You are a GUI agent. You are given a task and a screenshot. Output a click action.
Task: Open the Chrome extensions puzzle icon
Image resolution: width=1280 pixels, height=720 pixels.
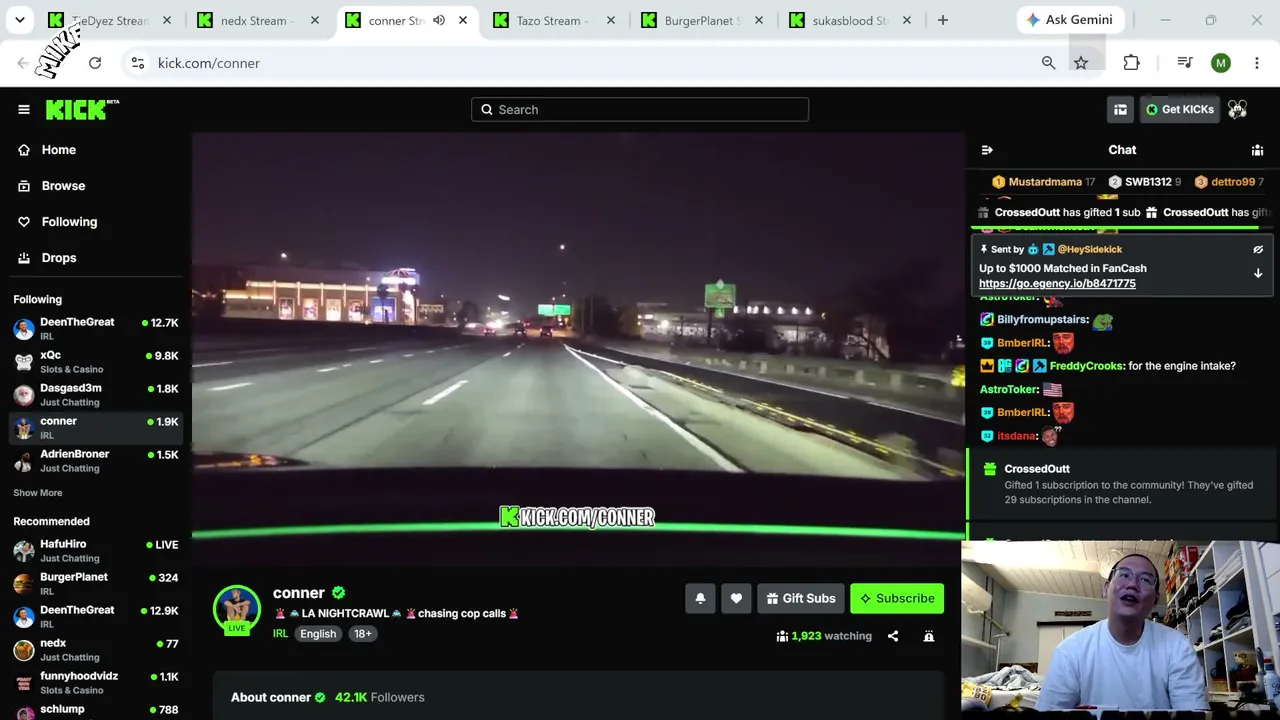tap(1131, 63)
